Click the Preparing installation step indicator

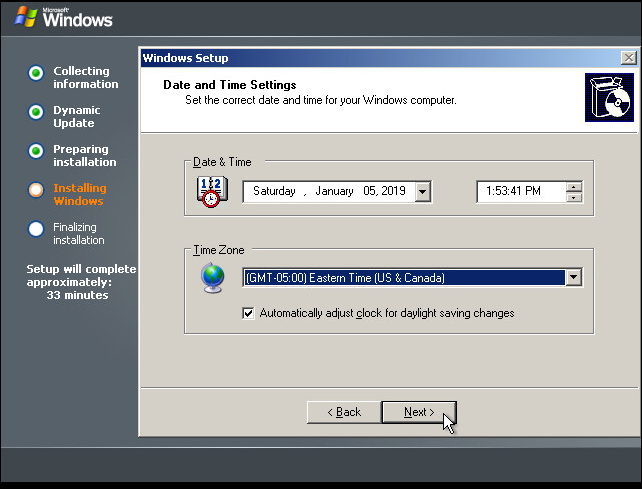pyautogui.click(x=36, y=151)
